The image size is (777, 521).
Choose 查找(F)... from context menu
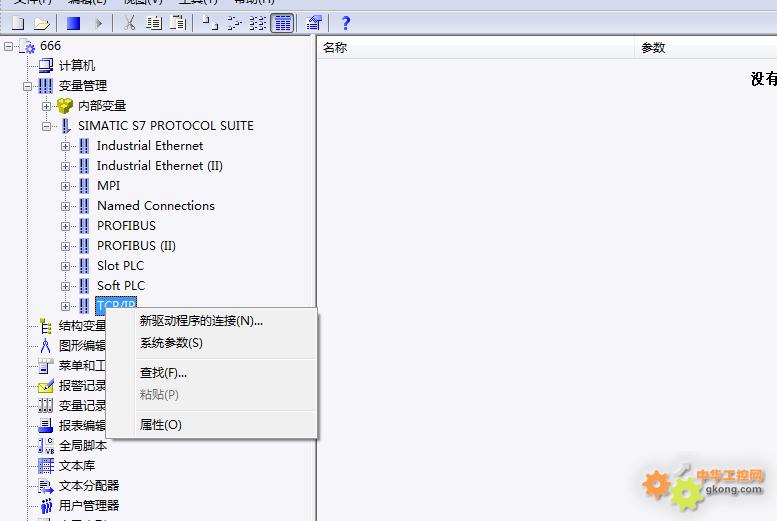(x=212, y=373)
